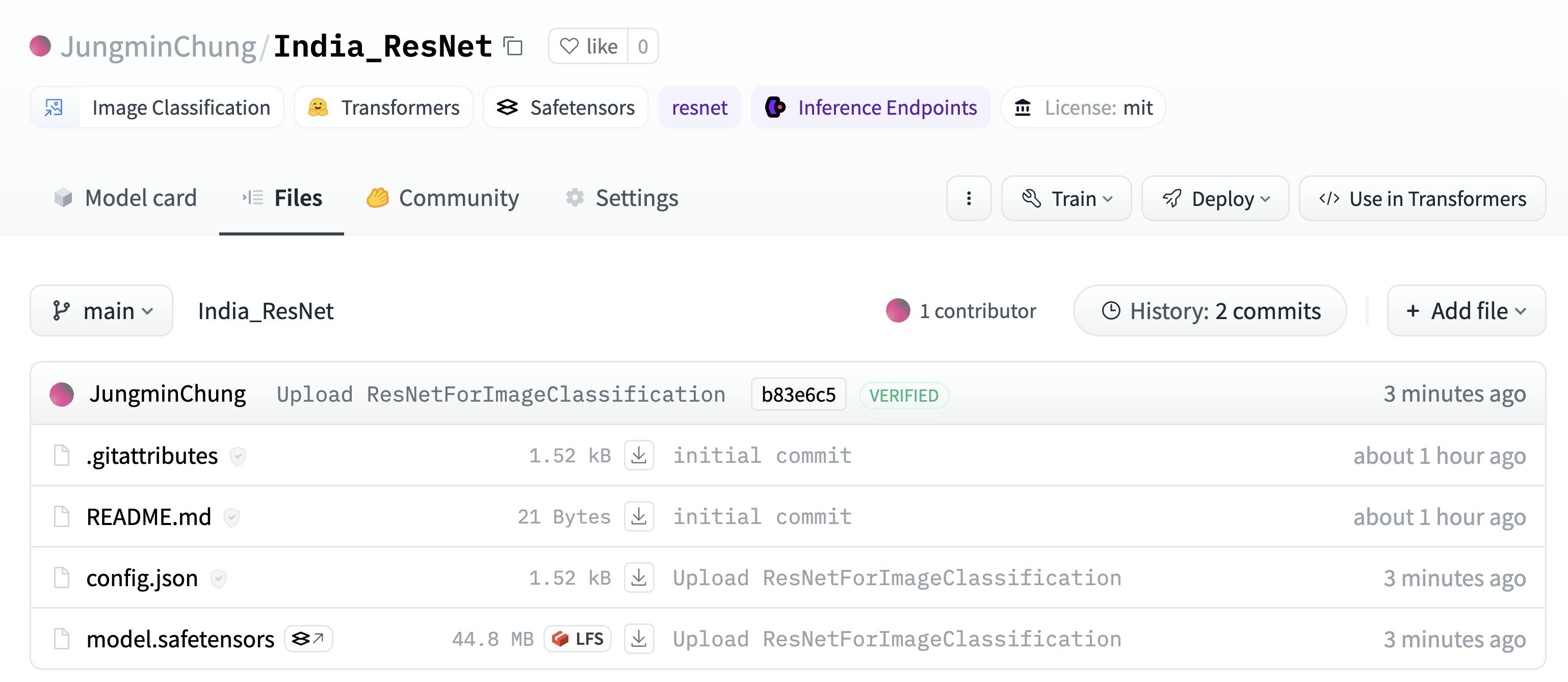Screen dimensions: 1568x682
Task: Expand the Train dropdown
Action: [1066, 198]
